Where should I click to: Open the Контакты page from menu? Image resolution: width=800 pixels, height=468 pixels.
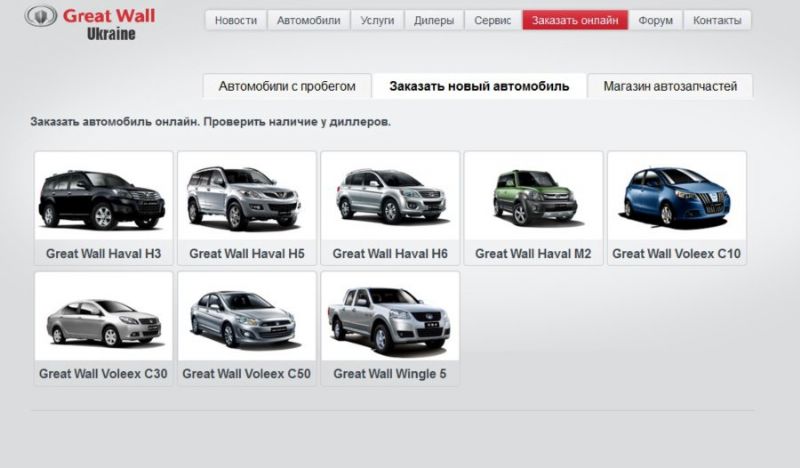tap(717, 20)
